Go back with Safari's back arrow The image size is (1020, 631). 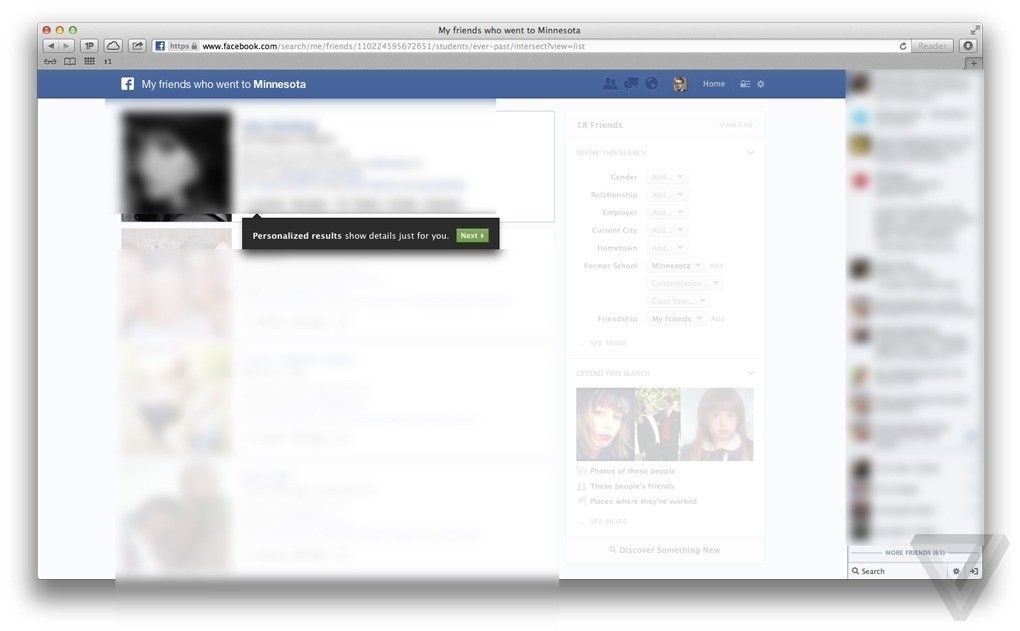[51, 46]
